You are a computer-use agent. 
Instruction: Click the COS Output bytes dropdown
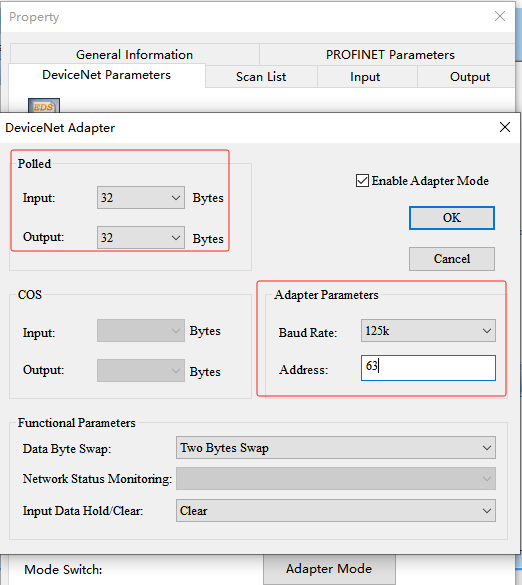141,370
